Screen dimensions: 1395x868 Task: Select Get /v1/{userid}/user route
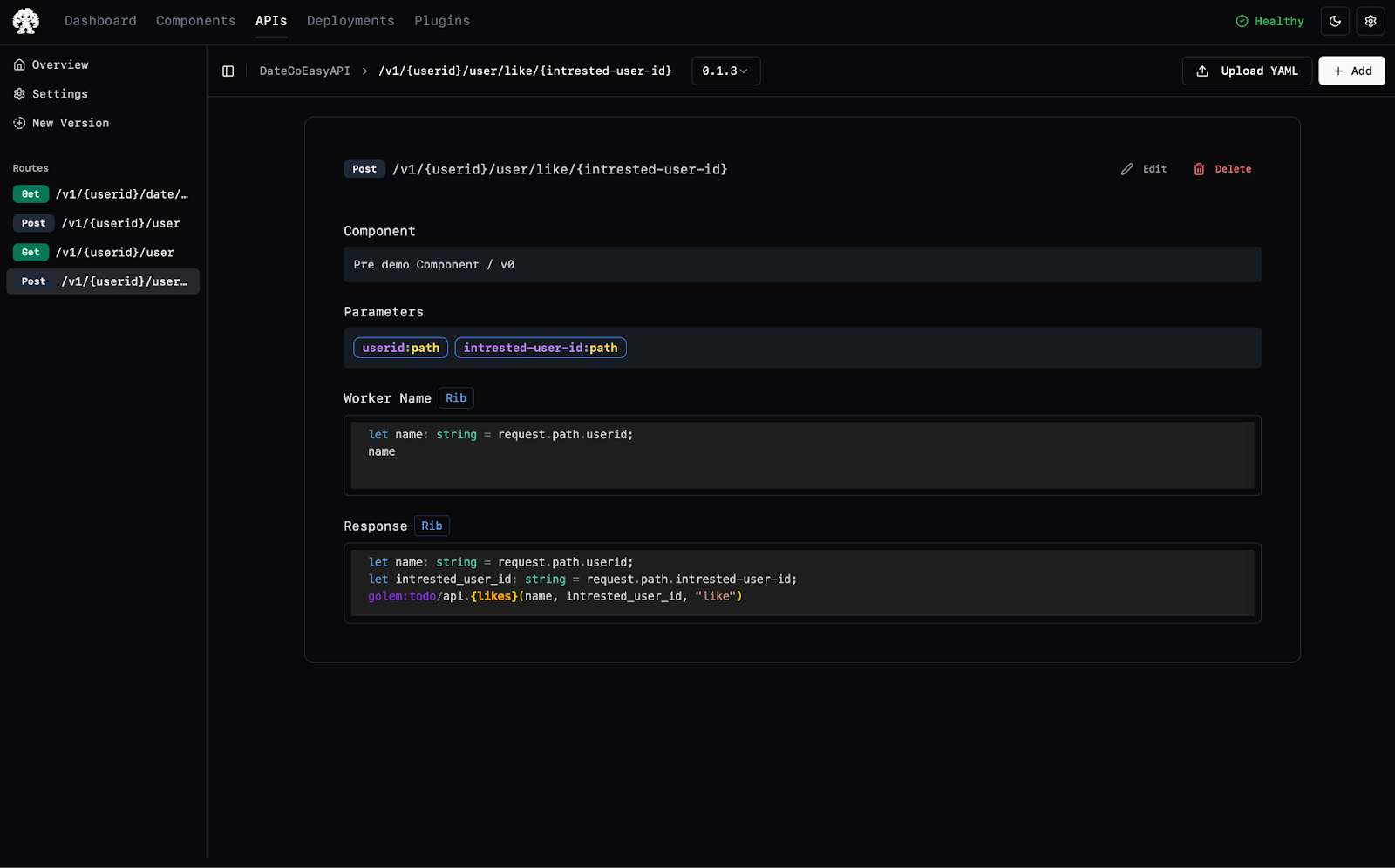pos(103,253)
